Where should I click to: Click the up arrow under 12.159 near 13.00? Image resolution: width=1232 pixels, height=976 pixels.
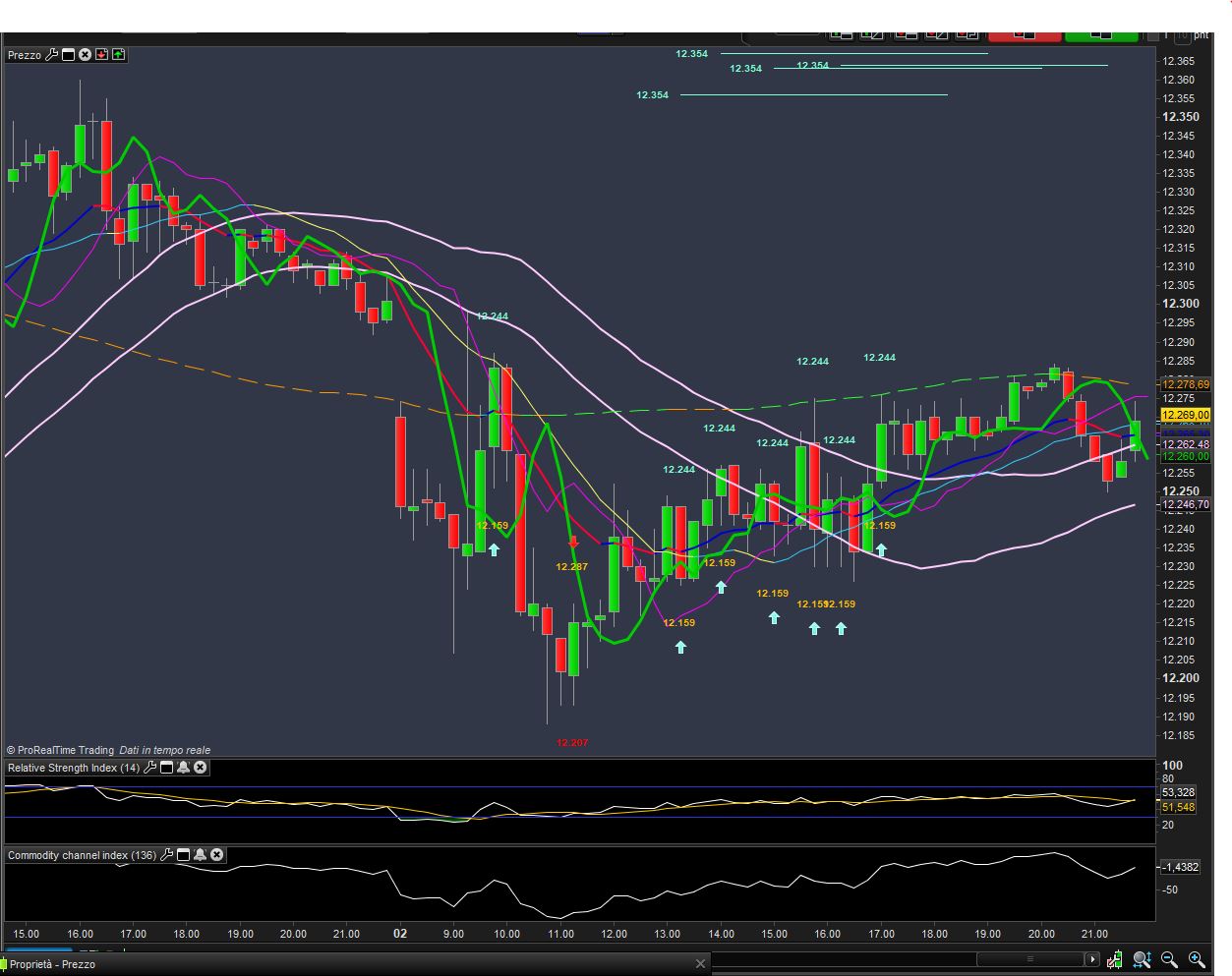click(x=680, y=647)
